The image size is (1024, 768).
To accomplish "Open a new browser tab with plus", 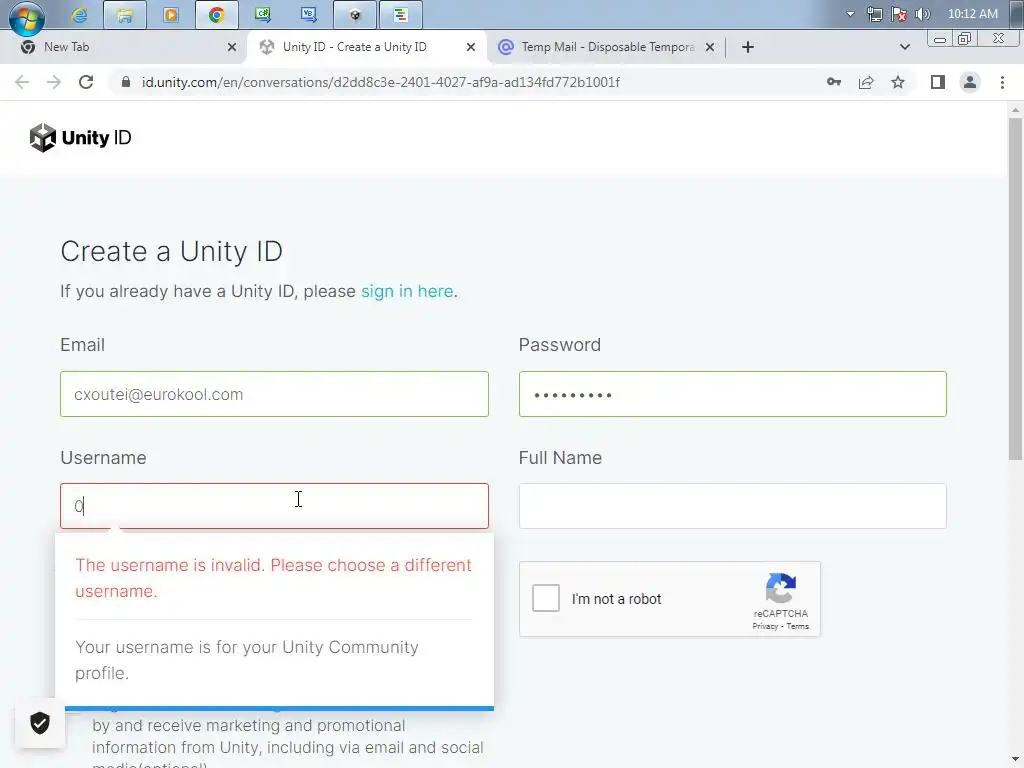I will coord(748,47).
